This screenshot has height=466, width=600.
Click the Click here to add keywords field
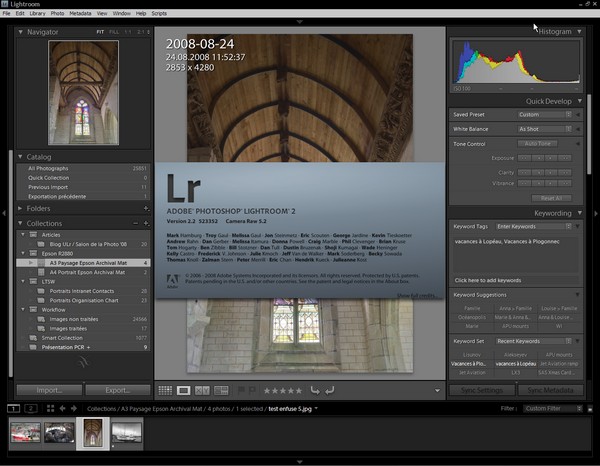515,280
